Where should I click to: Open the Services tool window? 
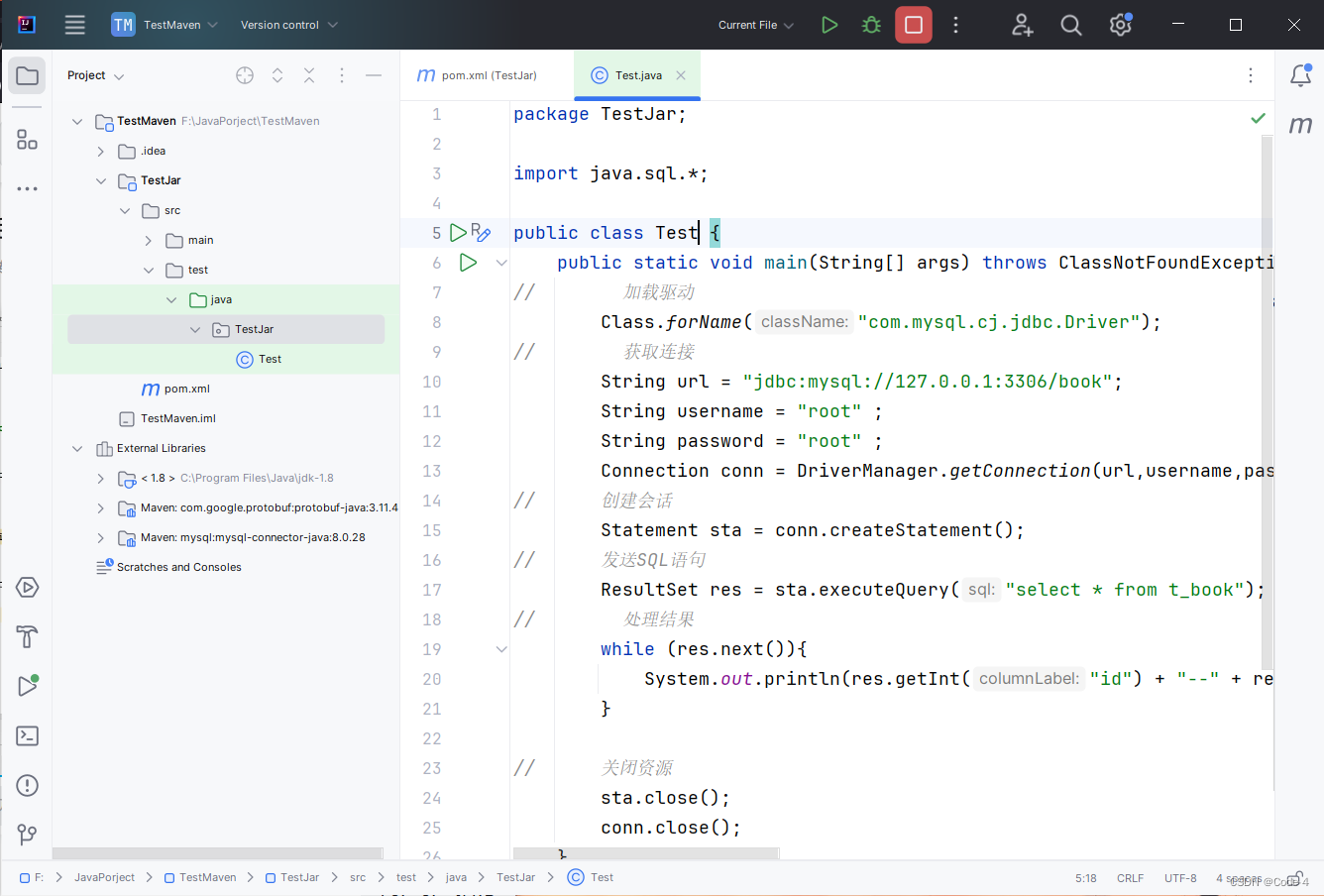[28, 588]
